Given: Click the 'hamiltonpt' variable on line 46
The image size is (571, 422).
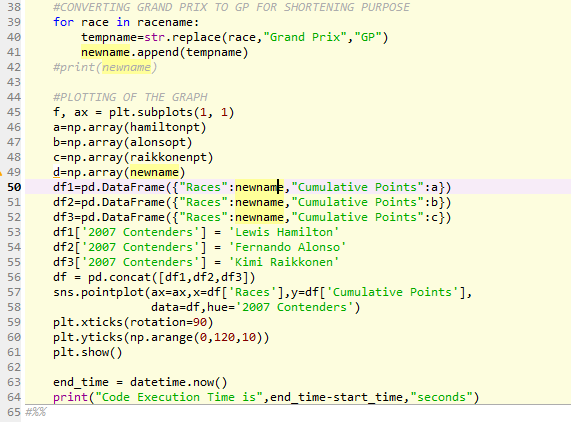Looking at the screenshot, I should click(165, 127).
